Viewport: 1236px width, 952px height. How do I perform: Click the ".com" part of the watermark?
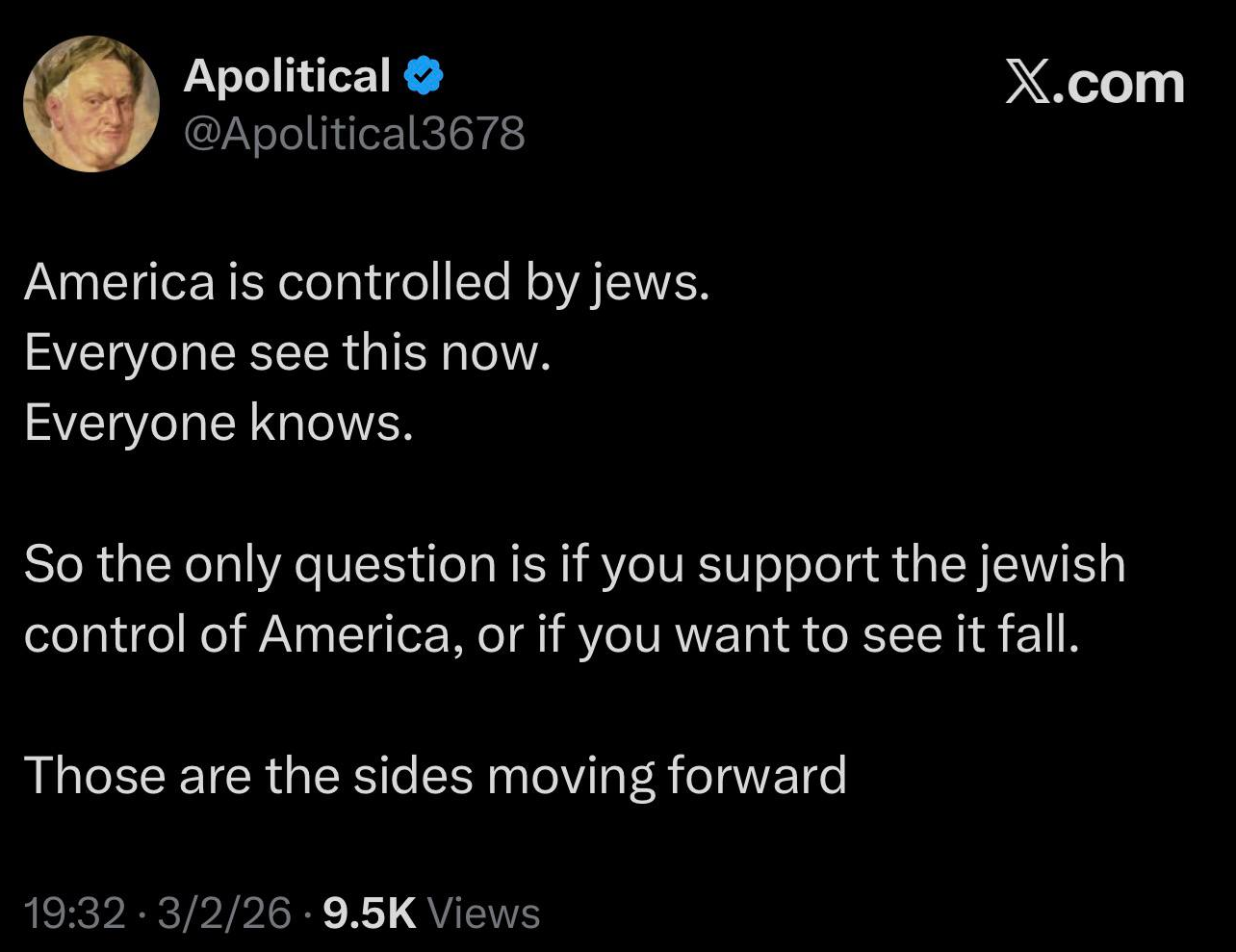tap(1120, 84)
